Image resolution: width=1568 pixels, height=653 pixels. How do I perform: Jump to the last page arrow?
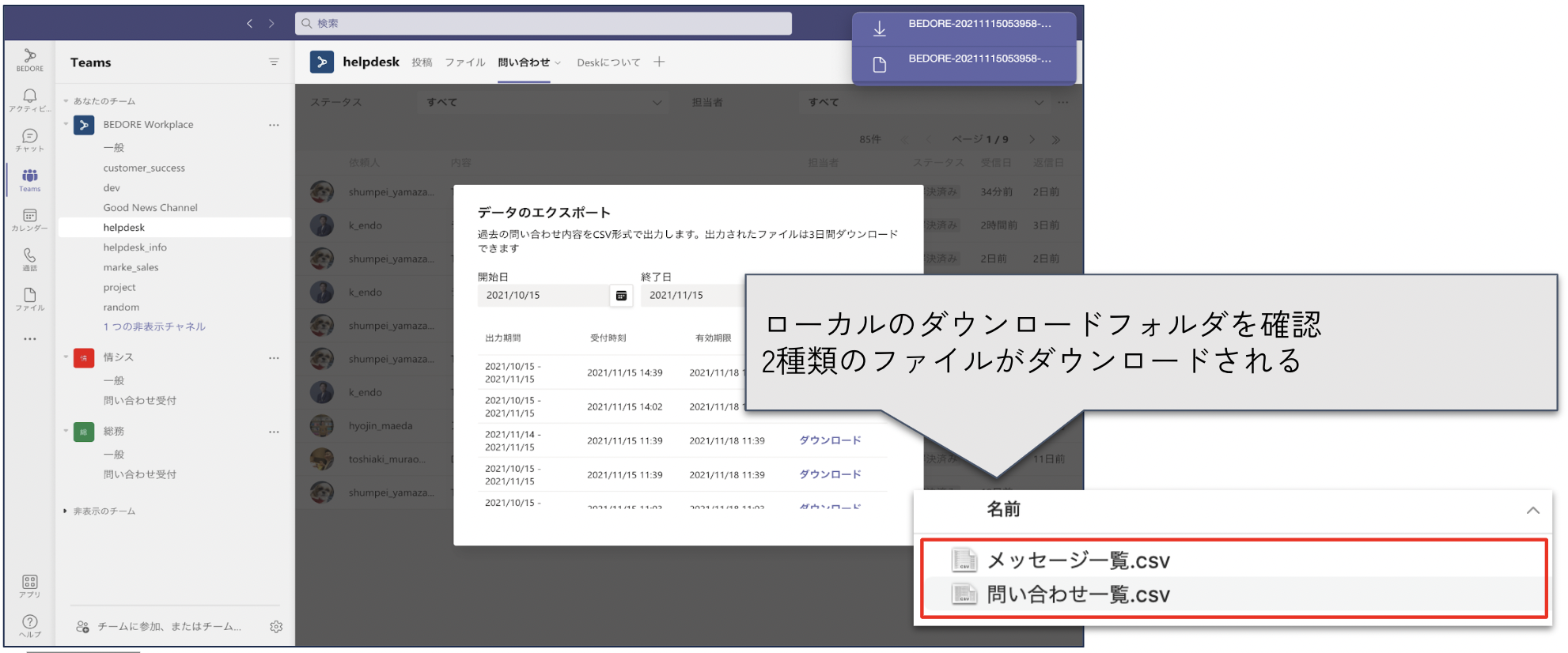[x=1056, y=139]
